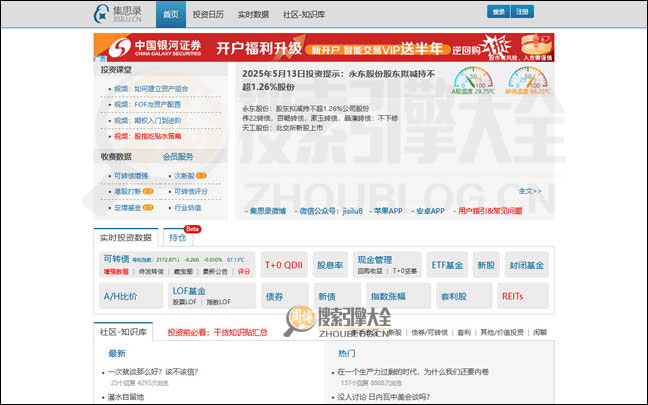Select the 社区-知识库 section tab
This screenshot has width=648, height=405.
(123, 332)
